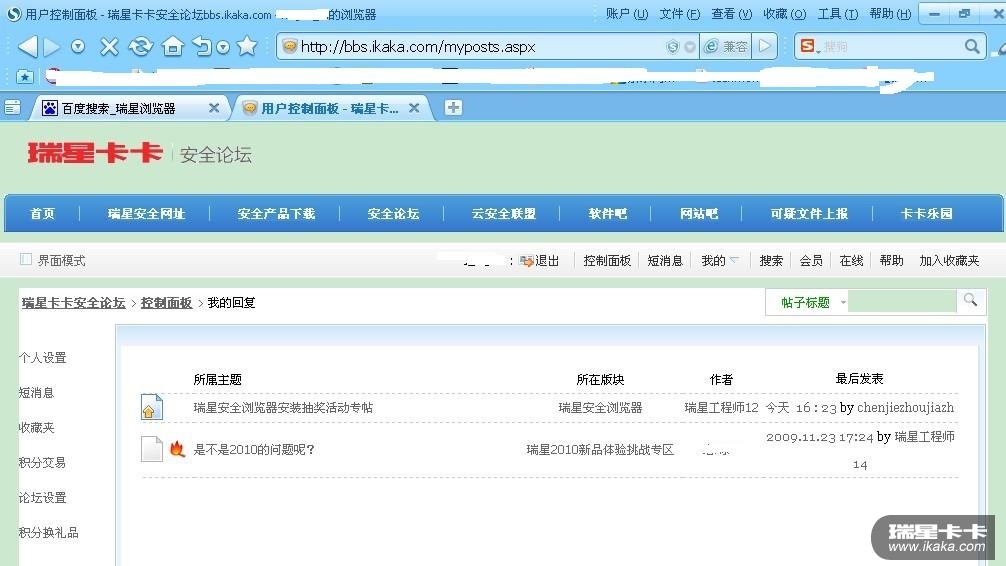Open 云安全联盟 in navigation bar

pyautogui.click(x=504, y=214)
